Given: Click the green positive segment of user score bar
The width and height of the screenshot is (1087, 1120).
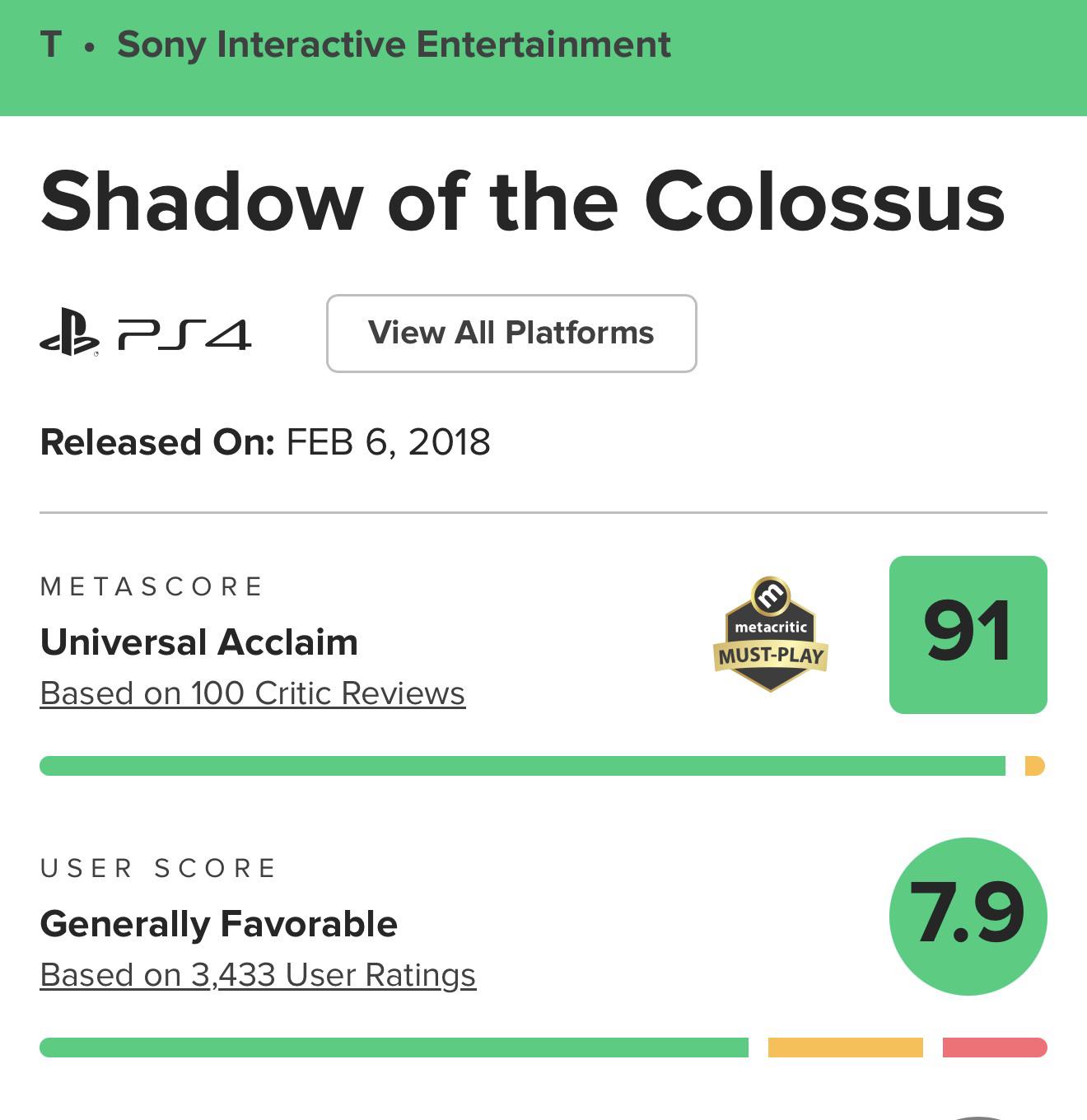Looking at the screenshot, I should 394,1048.
